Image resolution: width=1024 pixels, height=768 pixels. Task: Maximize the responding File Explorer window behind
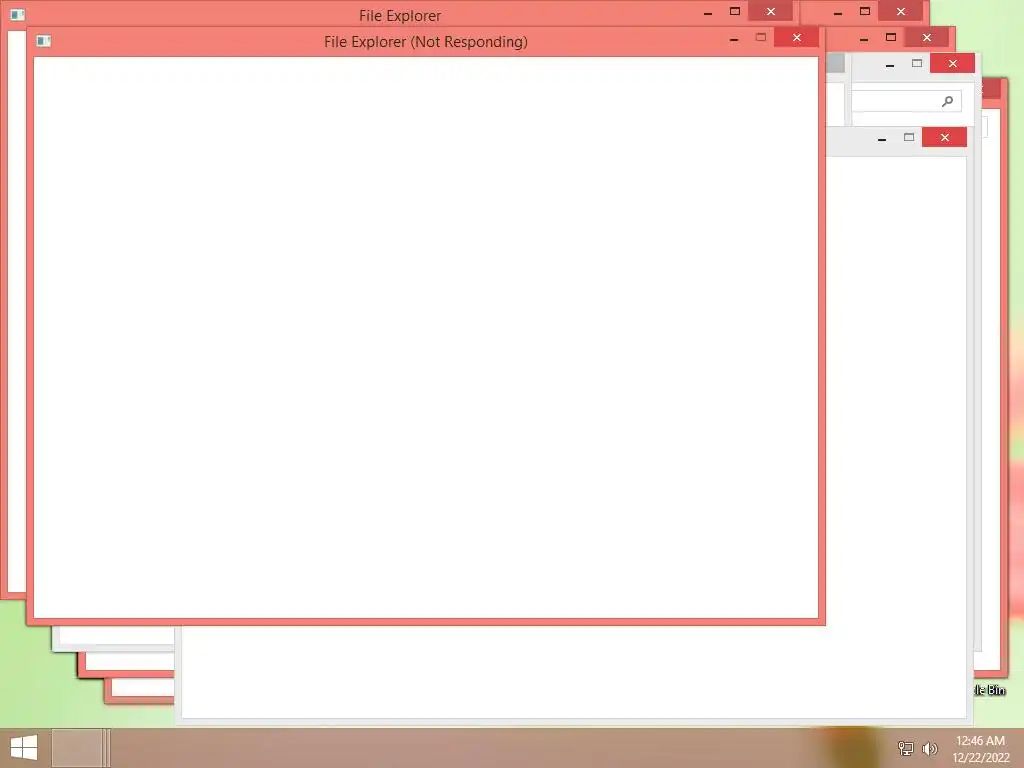(x=735, y=12)
